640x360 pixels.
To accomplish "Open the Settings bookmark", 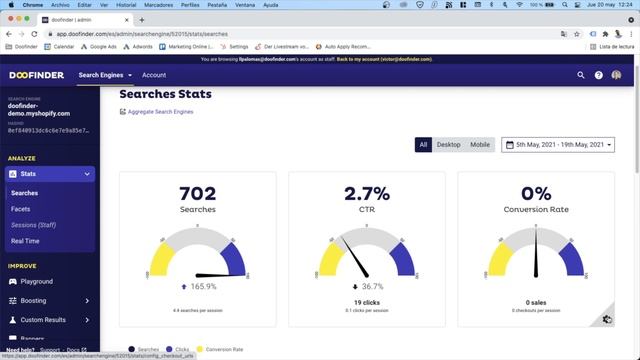I will (234, 47).
